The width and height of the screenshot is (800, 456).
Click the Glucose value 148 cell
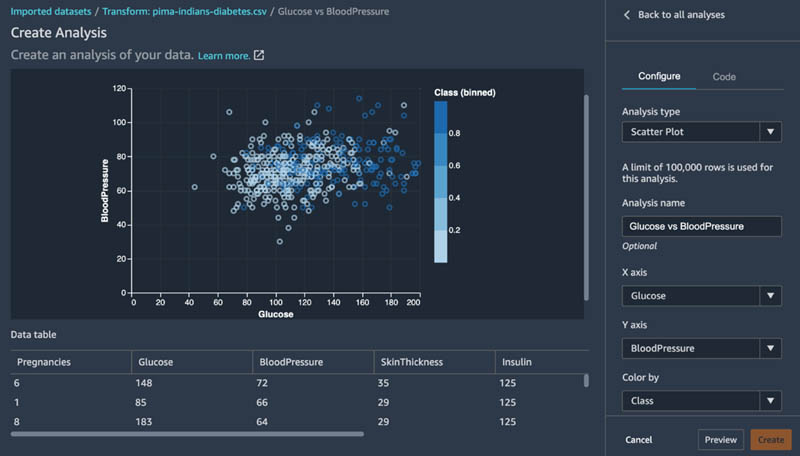[x=144, y=383]
